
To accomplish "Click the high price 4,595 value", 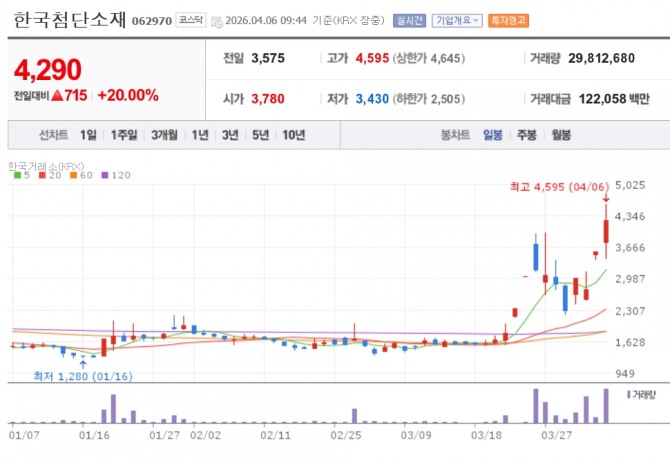I will tap(372, 59).
